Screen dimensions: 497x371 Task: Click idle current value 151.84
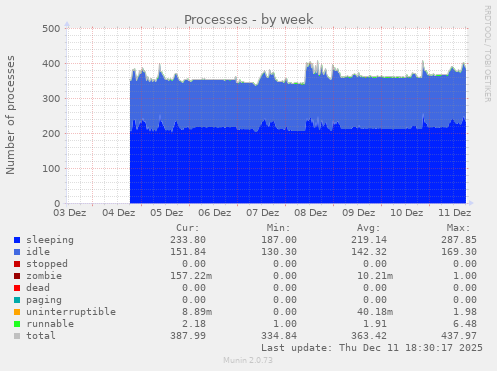click(x=188, y=252)
